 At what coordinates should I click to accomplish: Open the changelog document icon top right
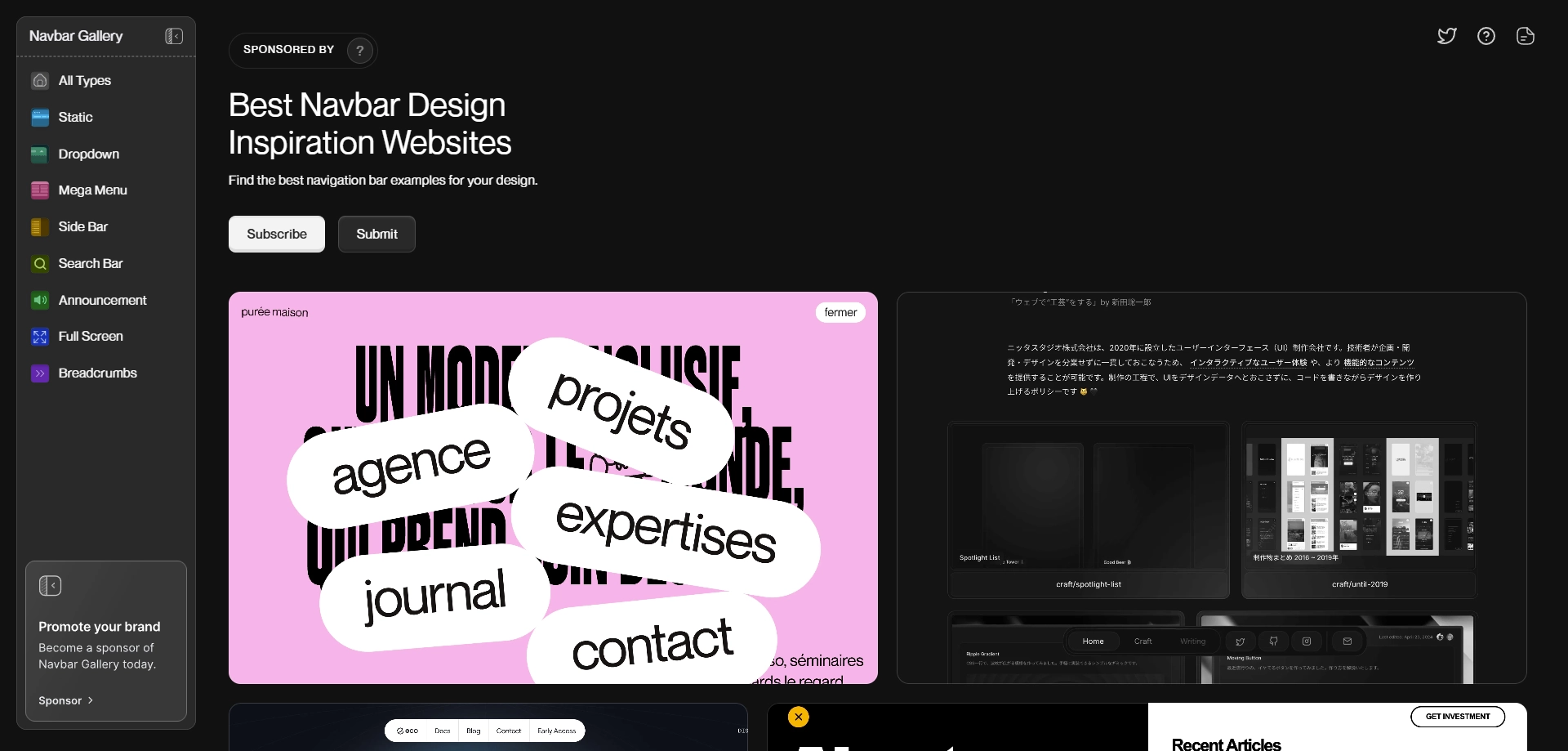click(x=1525, y=36)
